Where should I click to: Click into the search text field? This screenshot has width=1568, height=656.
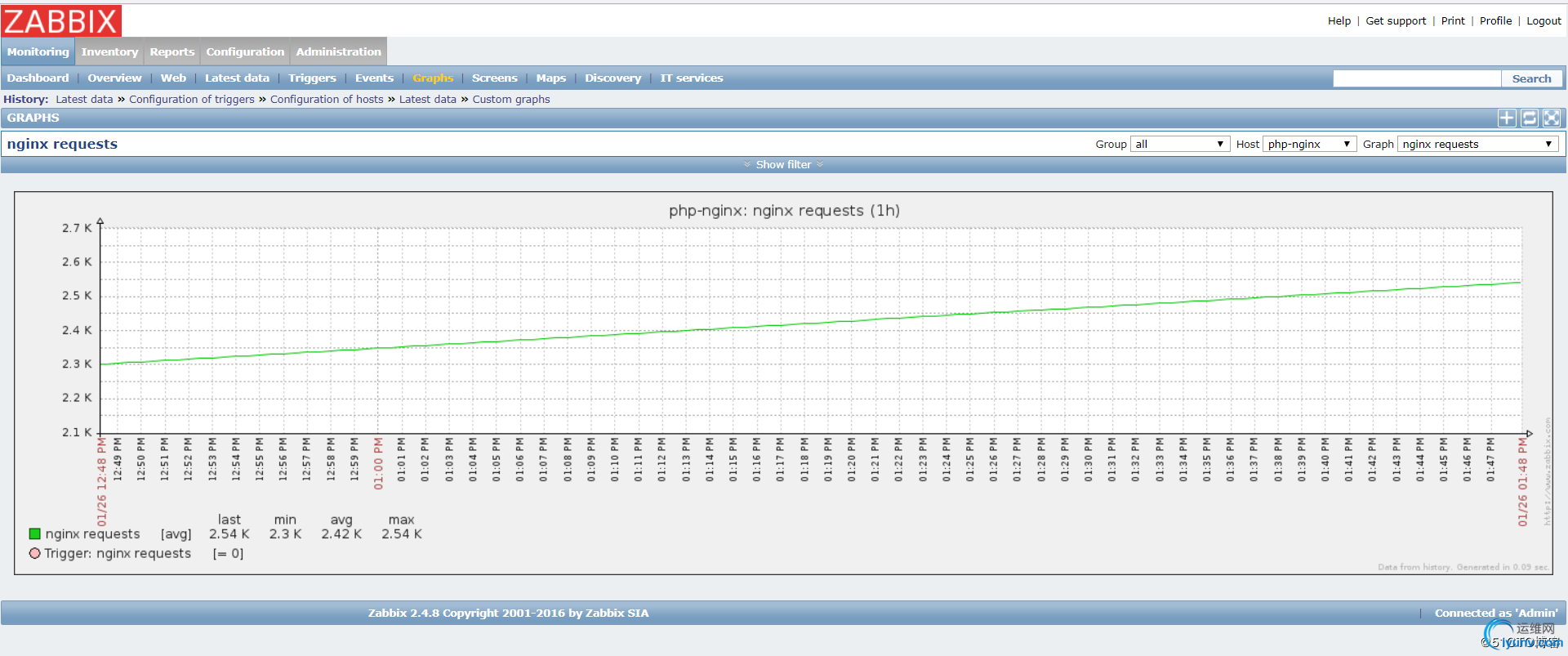click(1417, 78)
